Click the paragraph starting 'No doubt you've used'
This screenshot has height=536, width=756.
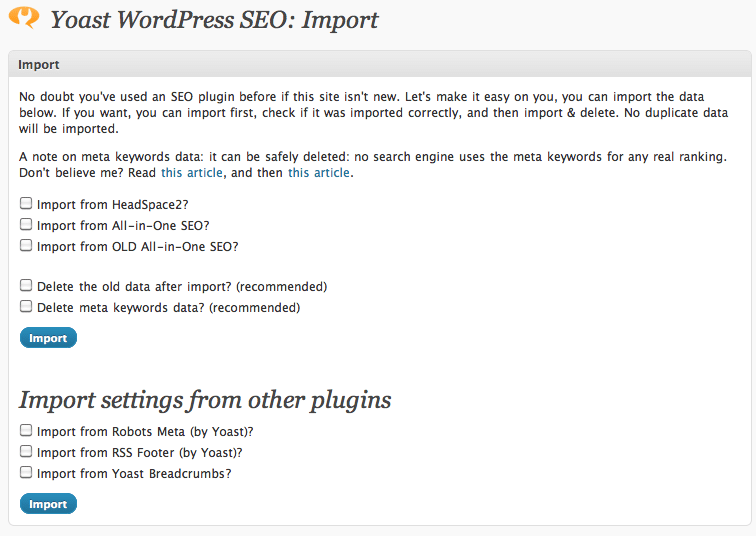[374, 113]
